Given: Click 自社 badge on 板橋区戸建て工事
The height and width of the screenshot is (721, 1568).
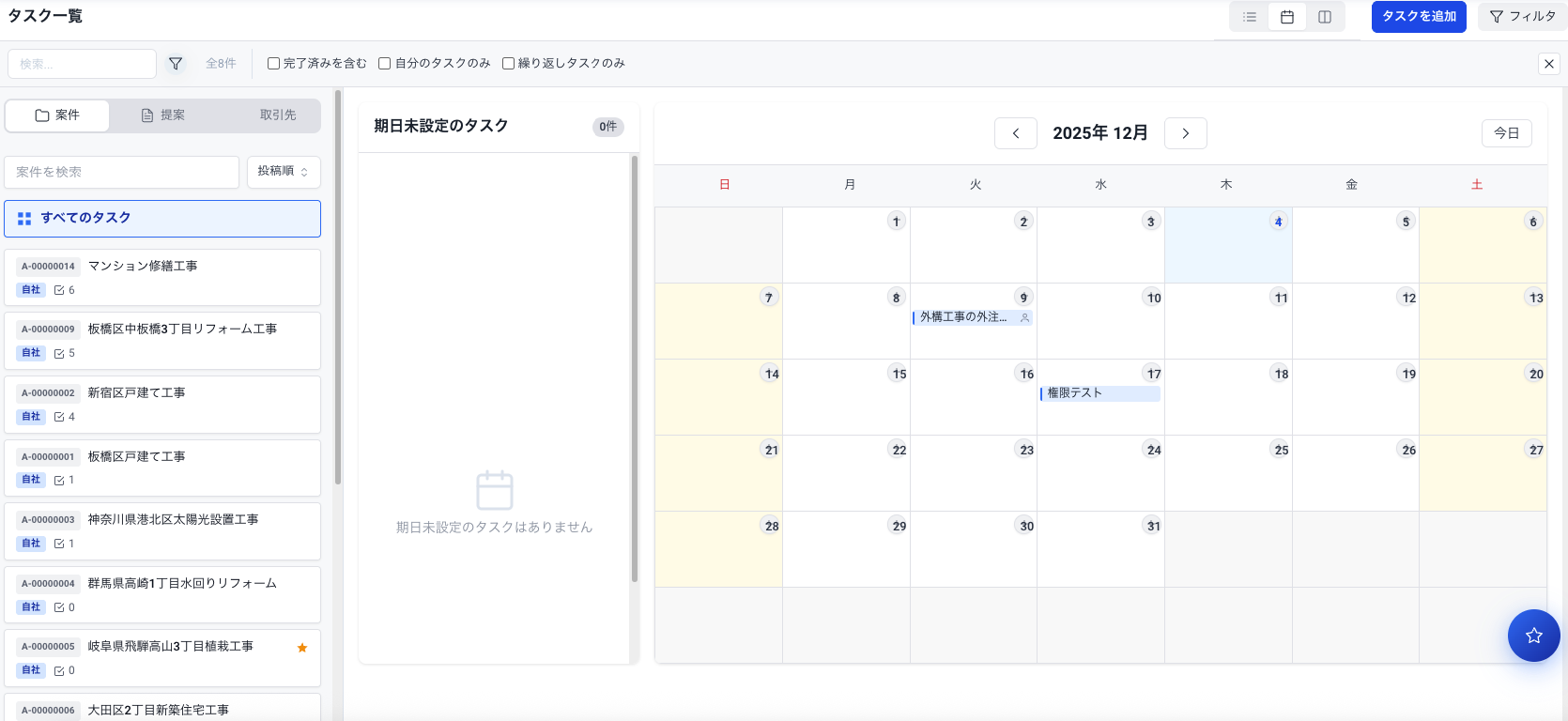Looking at the screenshot, I should pyautogui.click(x=31, y=480).
